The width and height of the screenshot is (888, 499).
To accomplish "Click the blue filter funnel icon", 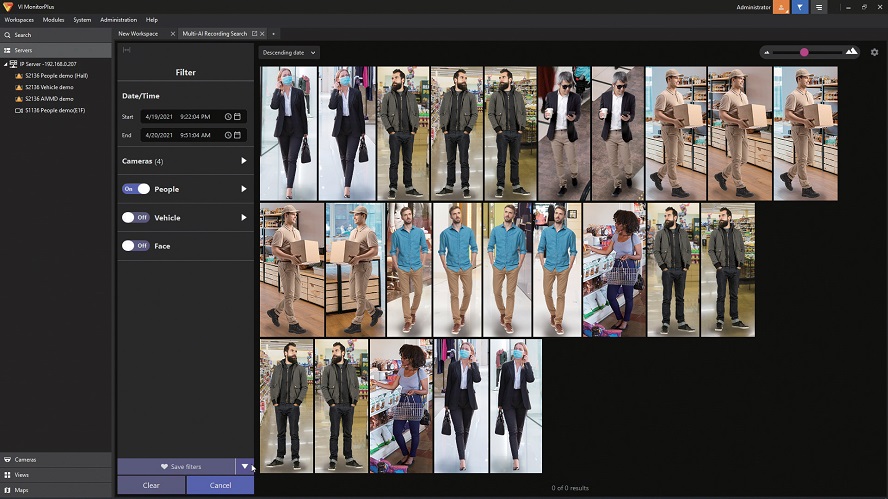I will [x=800, y=7].
